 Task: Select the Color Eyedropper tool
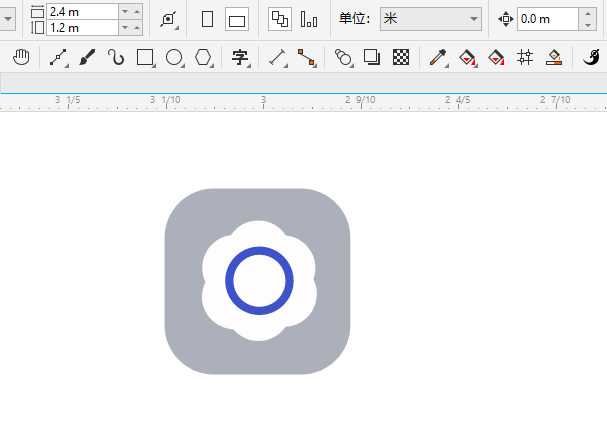(x=437, y=57)
